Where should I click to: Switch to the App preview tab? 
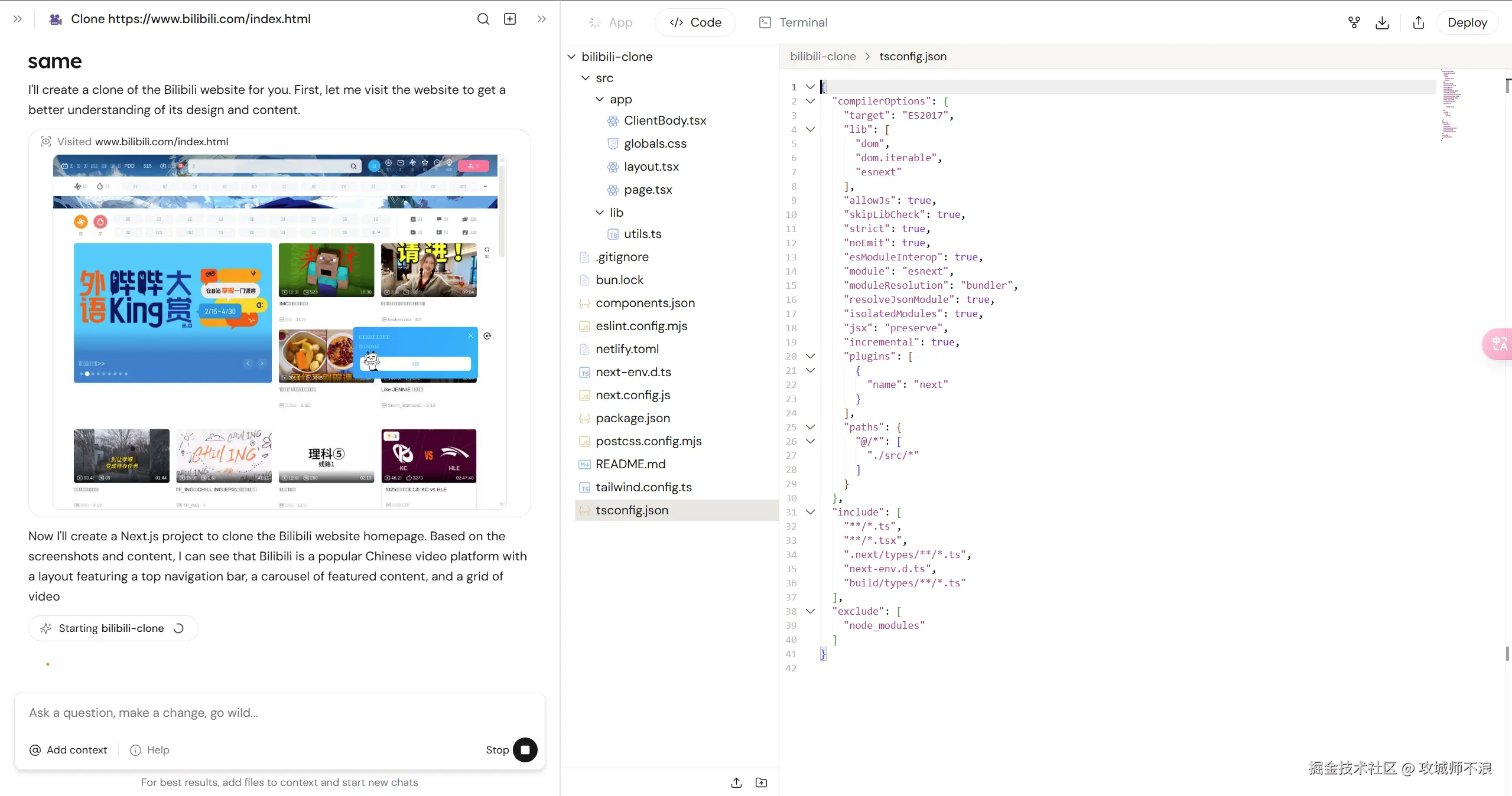pos(611,22)
